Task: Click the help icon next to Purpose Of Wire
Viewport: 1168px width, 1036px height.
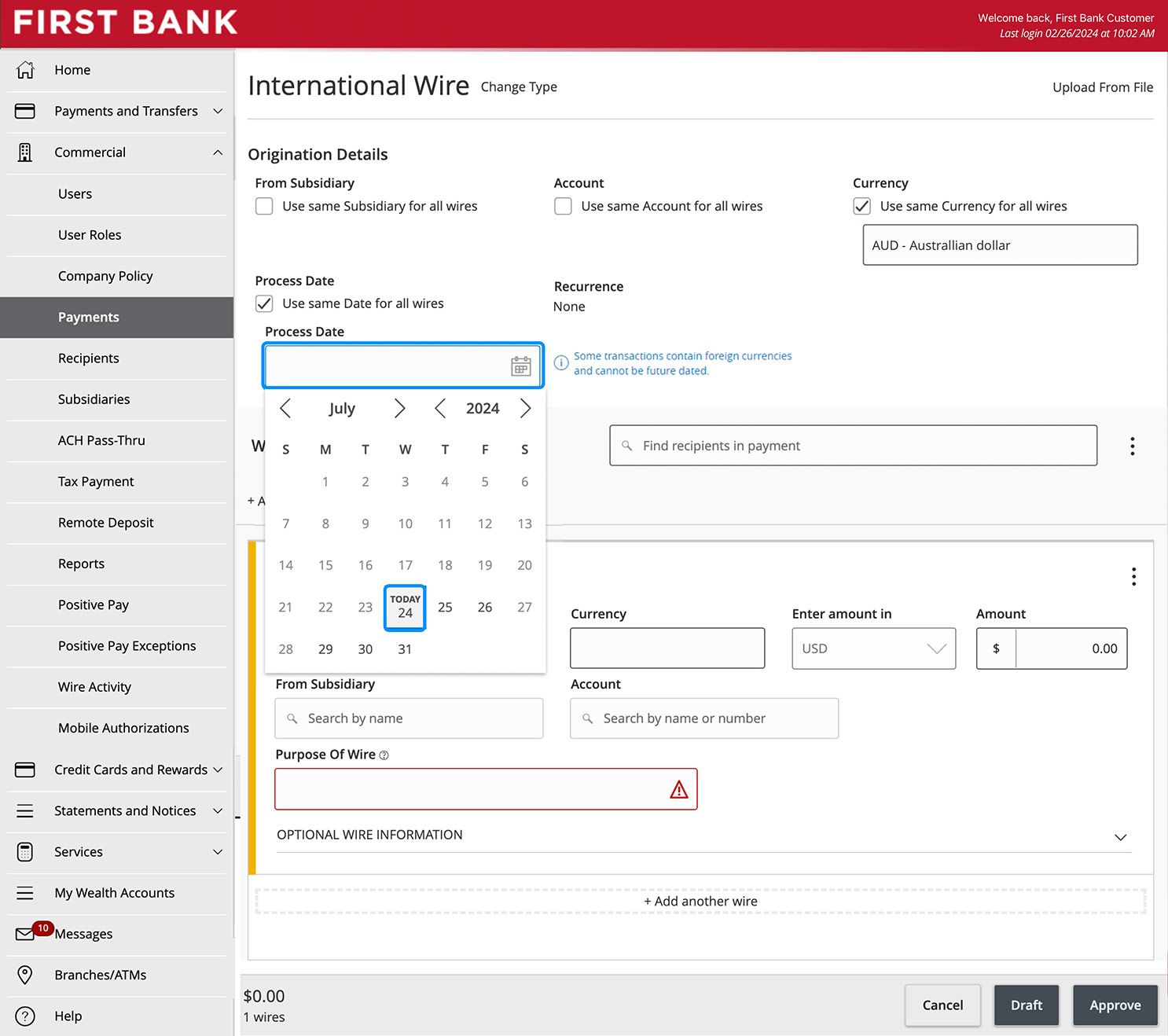Action: pos(384,755)
